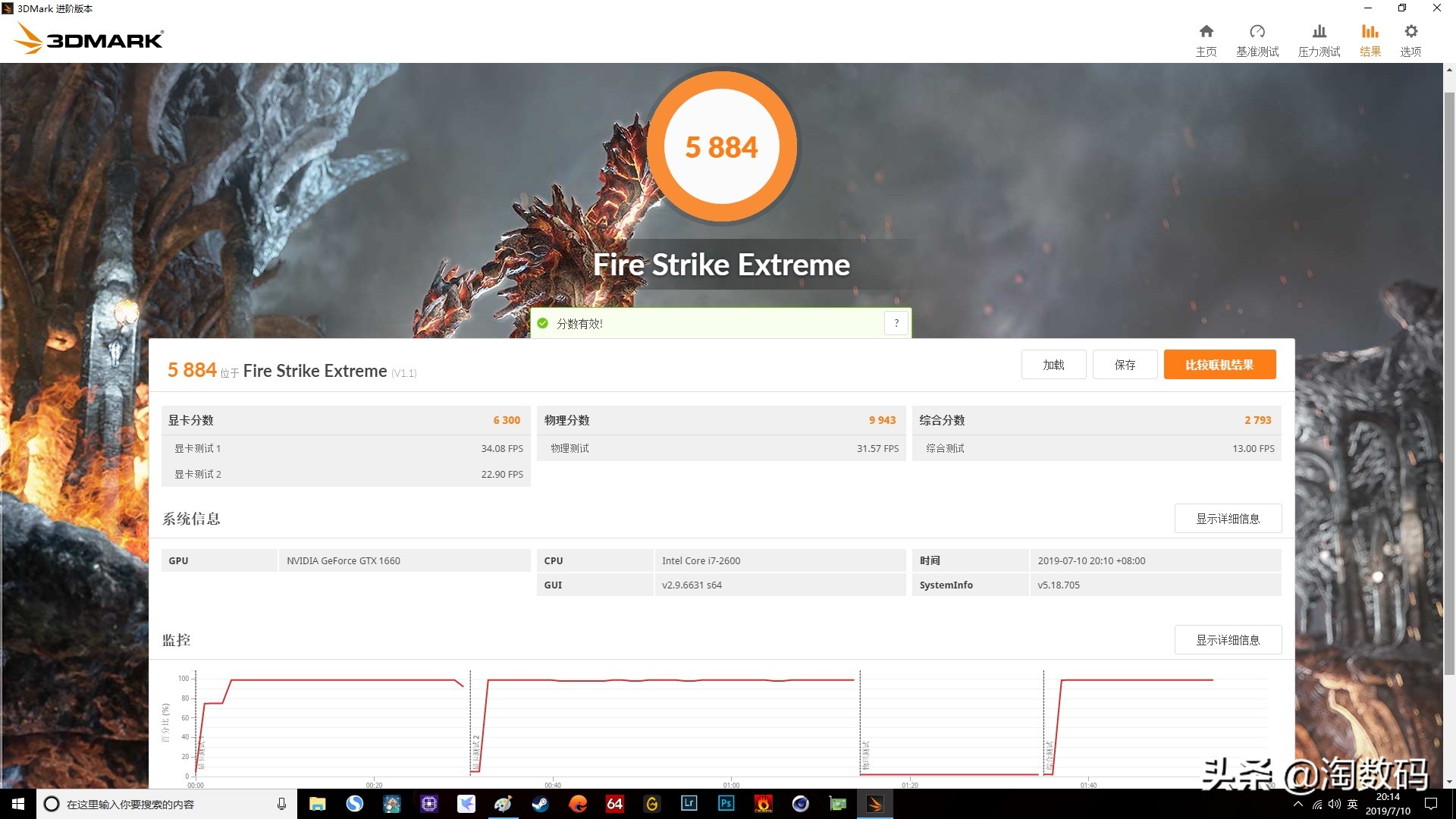1456x819 pixels.
Task: Open 基准测试 via the gauge icon
Action: [1257, 38]
